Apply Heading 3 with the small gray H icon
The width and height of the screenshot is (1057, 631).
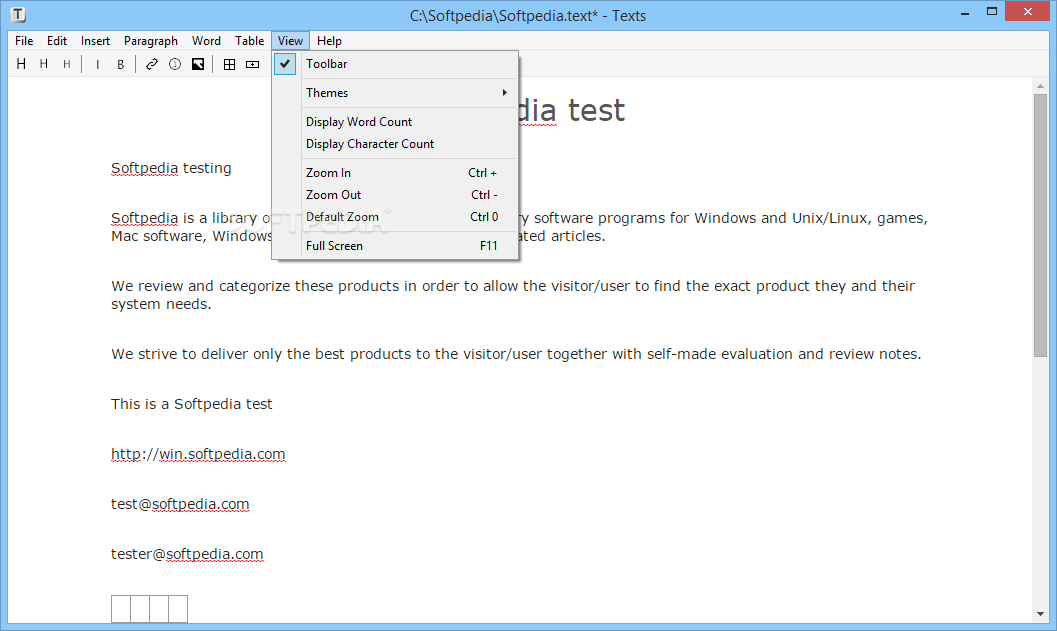(x=66, y=64)
